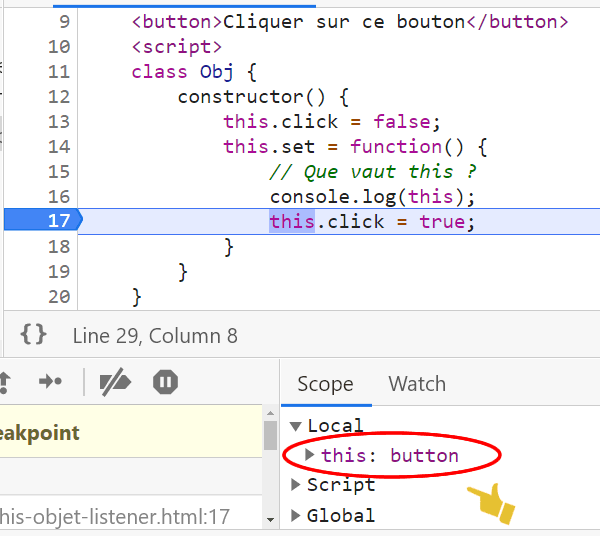Click the pretty print braces icon
The image size is (600, 536).
click(34, 335)
